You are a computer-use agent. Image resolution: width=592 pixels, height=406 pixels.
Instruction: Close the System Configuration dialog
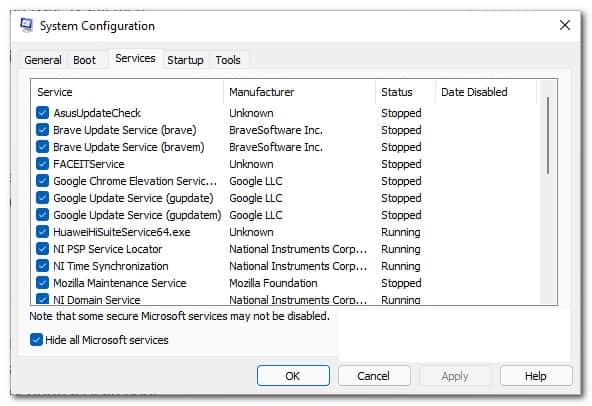tap(564, 25)
